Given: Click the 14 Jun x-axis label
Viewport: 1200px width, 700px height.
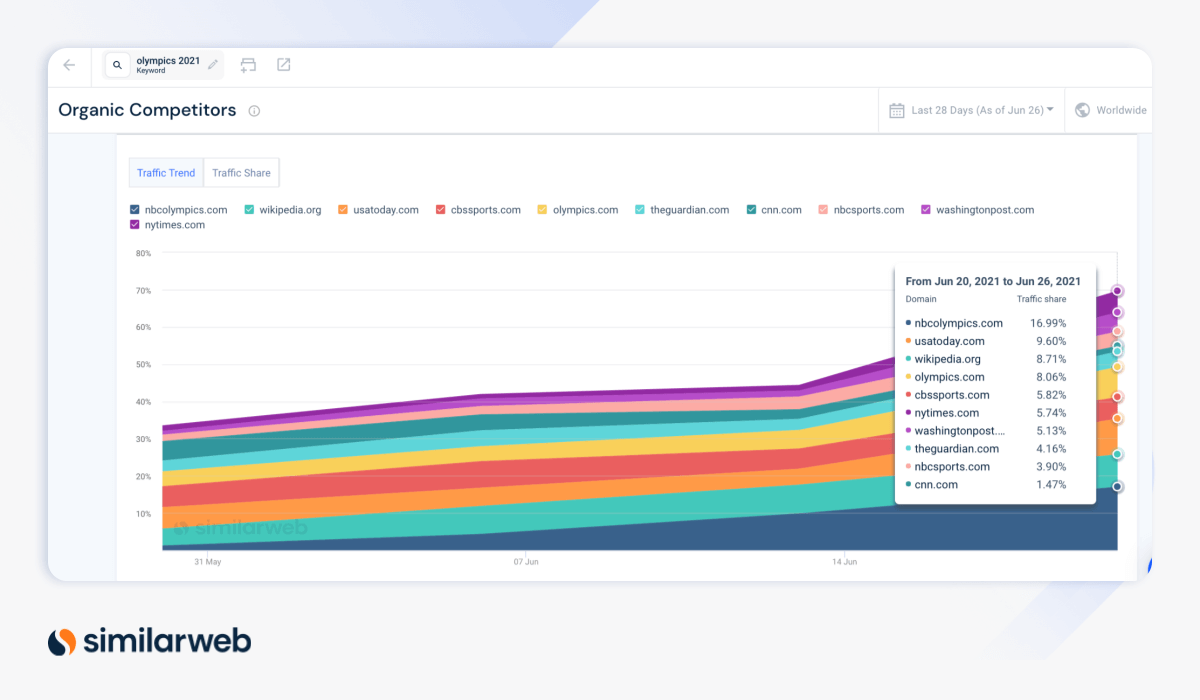Looking at the screenshot, I should coord(844,562).
